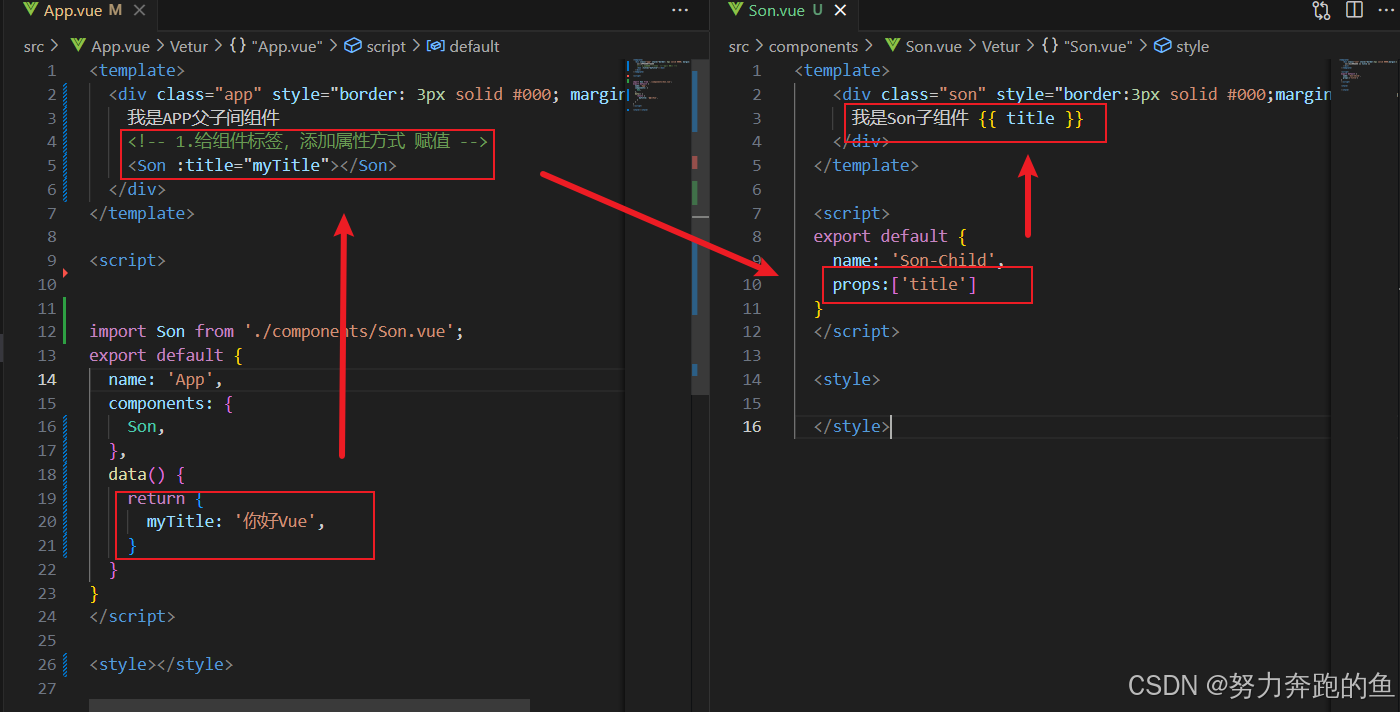The width and height of the screenshot is (1400, 712).
Task: Switch to the App.vue tab
Action: (x=73, y=11)
